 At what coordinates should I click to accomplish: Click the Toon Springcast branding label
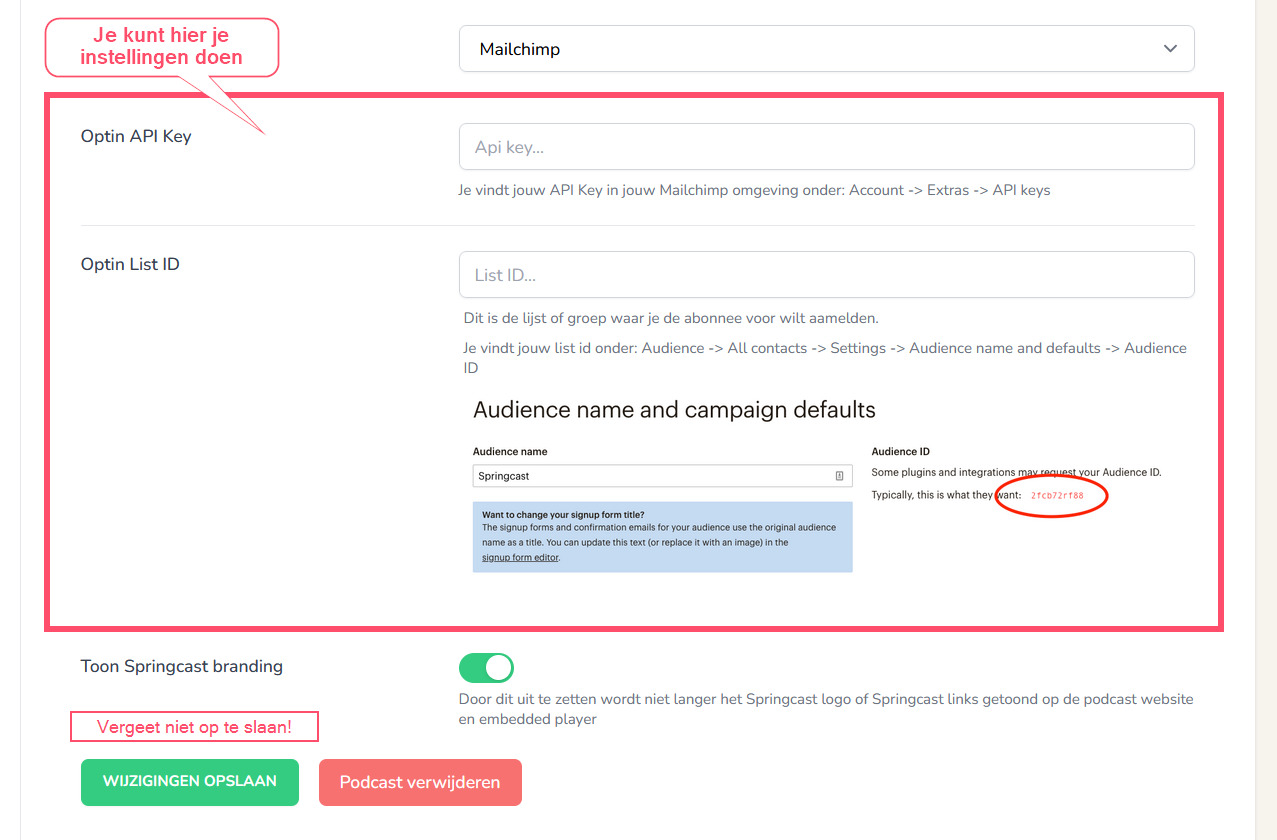point(182,666)
